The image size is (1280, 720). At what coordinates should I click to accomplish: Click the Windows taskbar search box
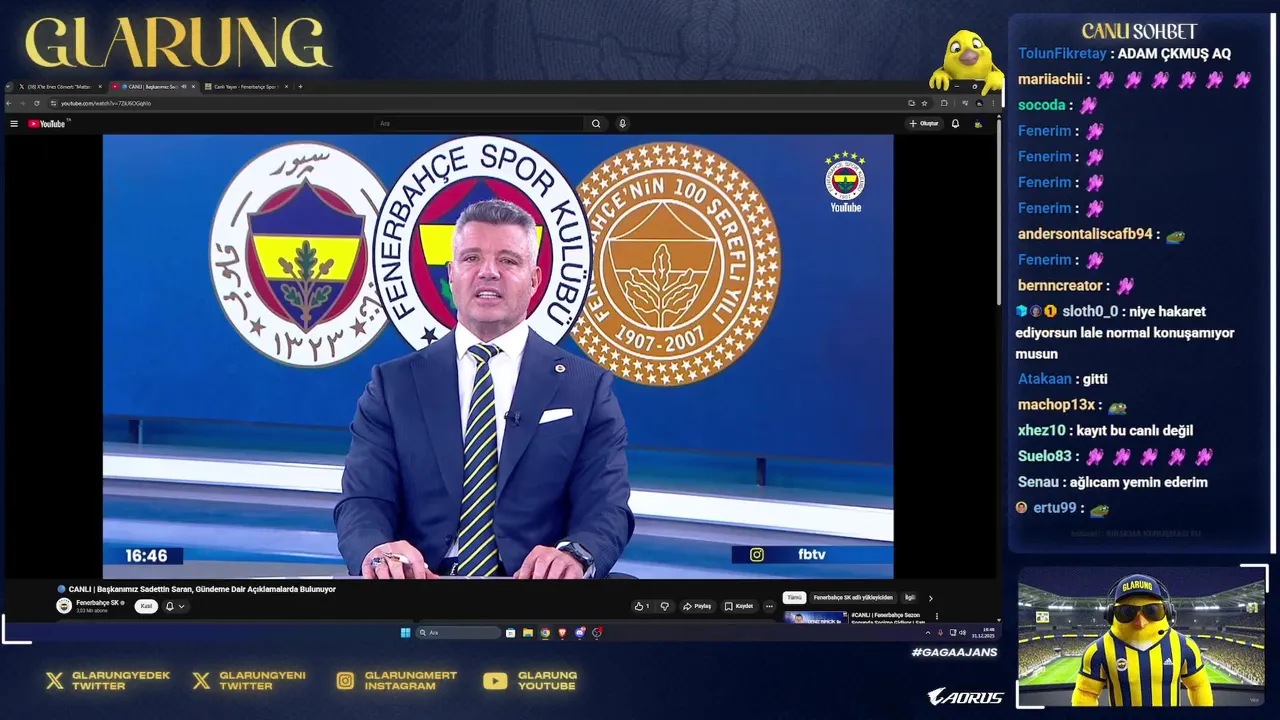[x=458, y=632]
